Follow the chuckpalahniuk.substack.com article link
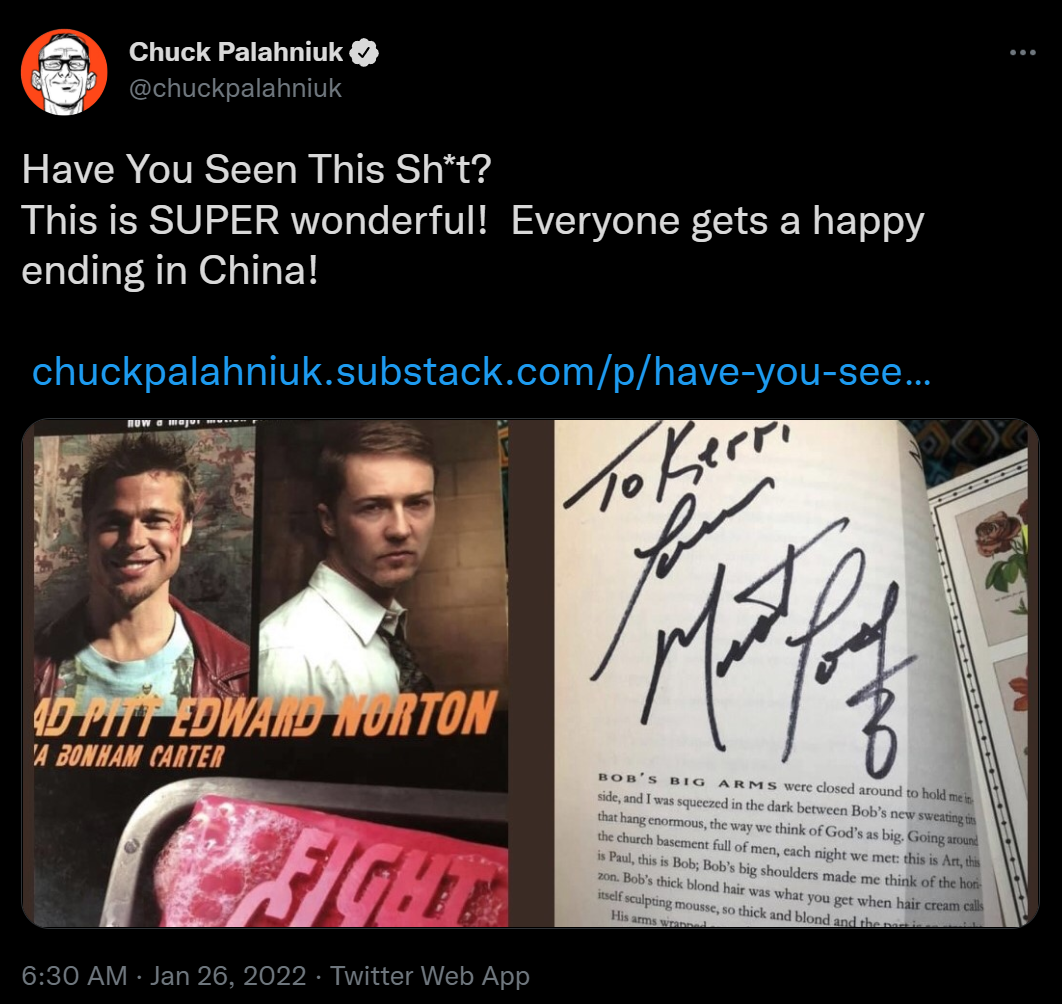 (482, 371)
